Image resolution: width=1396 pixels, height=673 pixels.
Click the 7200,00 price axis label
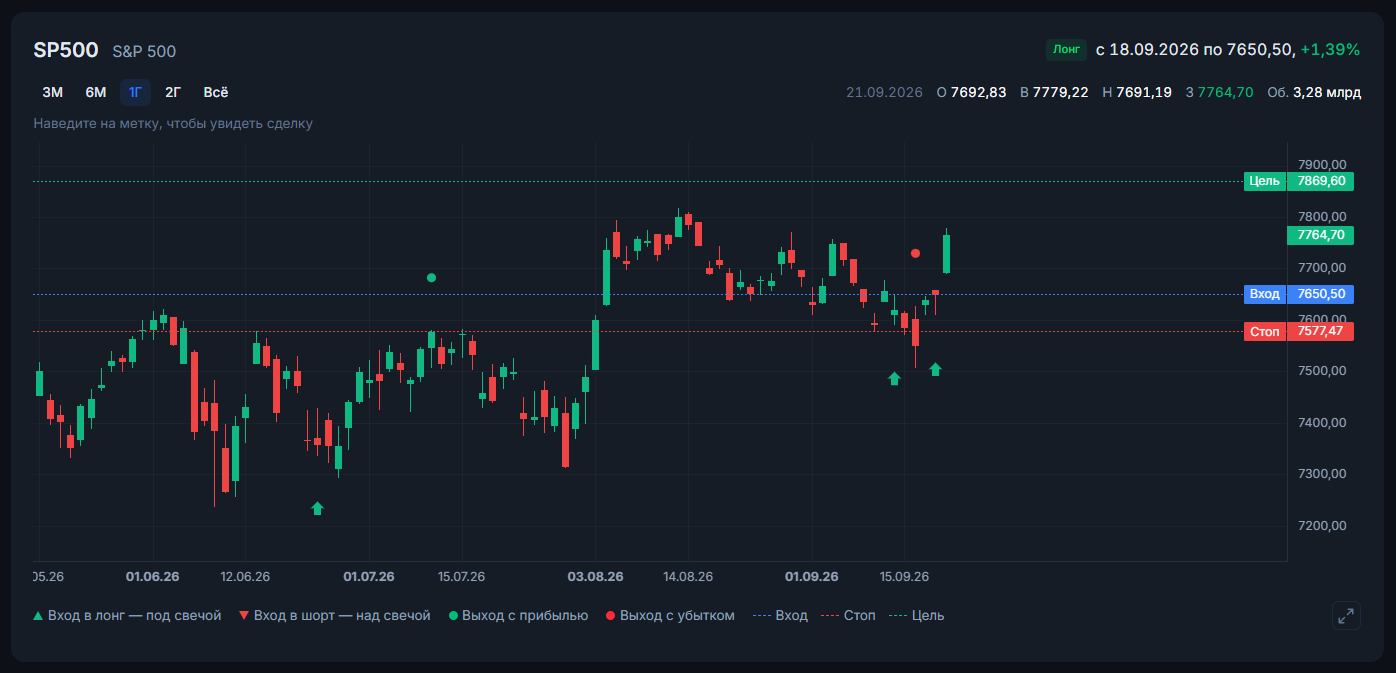(x=1322, y=526)
